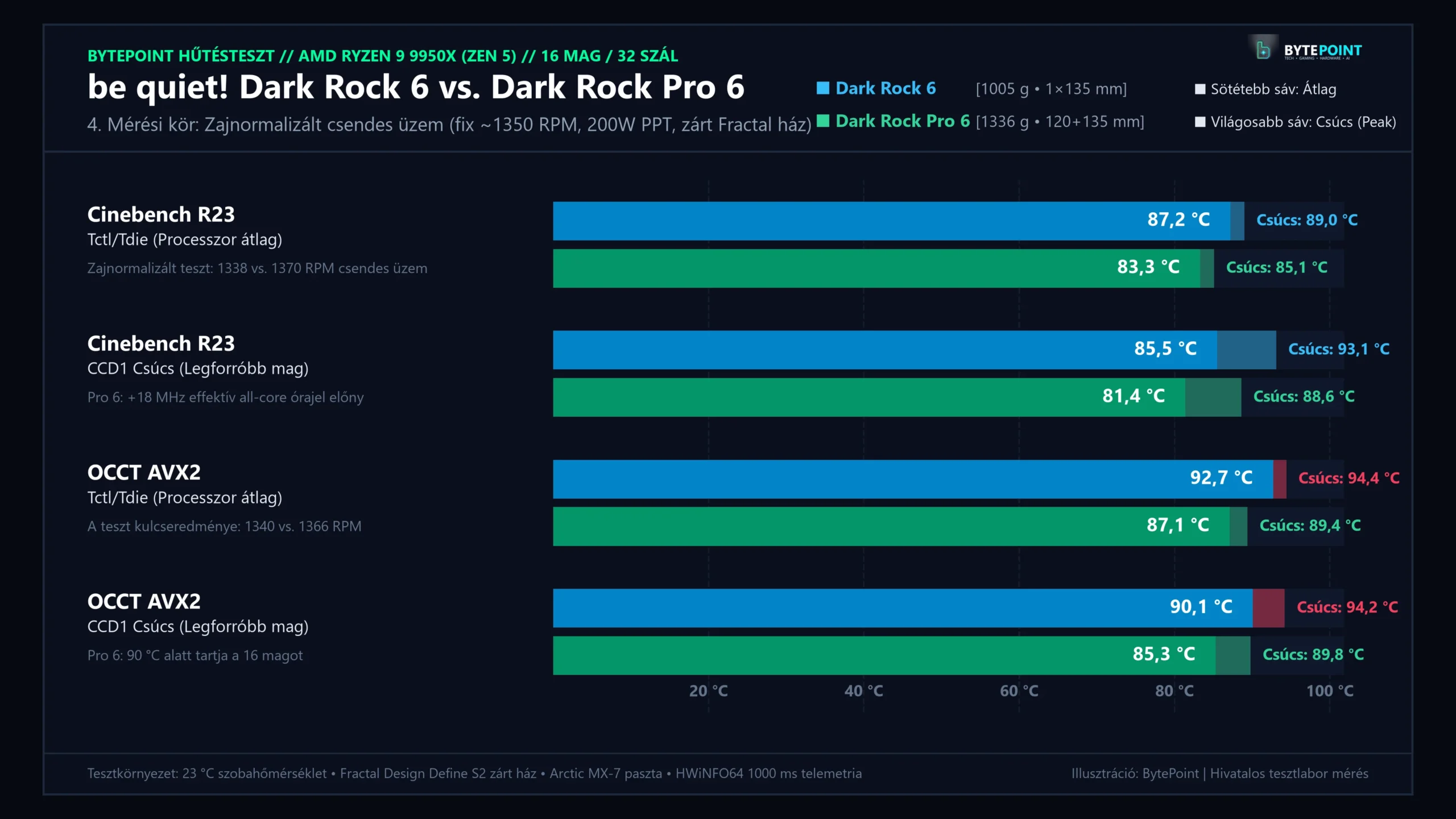Click the 40 °C axis label

click(863, 691)
